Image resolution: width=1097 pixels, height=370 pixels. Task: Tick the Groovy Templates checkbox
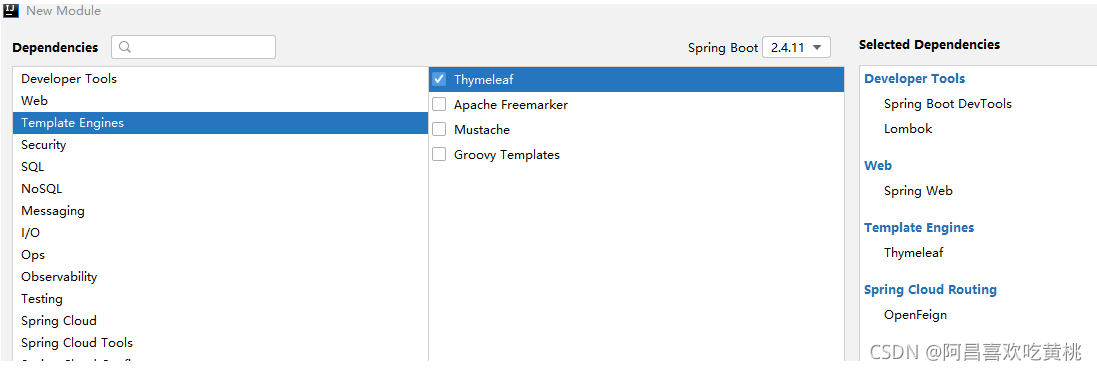pos(439,155)
